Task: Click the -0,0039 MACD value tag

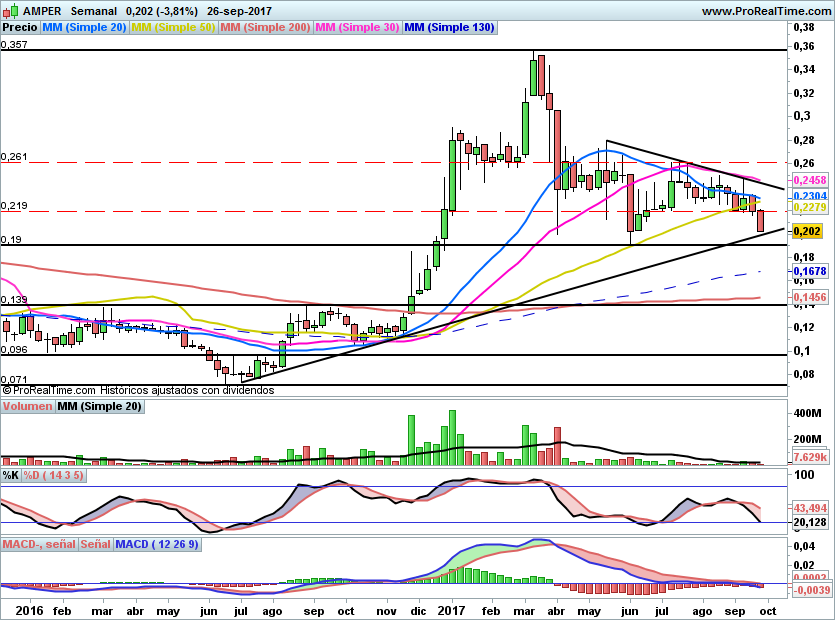Action: [812, 590]
